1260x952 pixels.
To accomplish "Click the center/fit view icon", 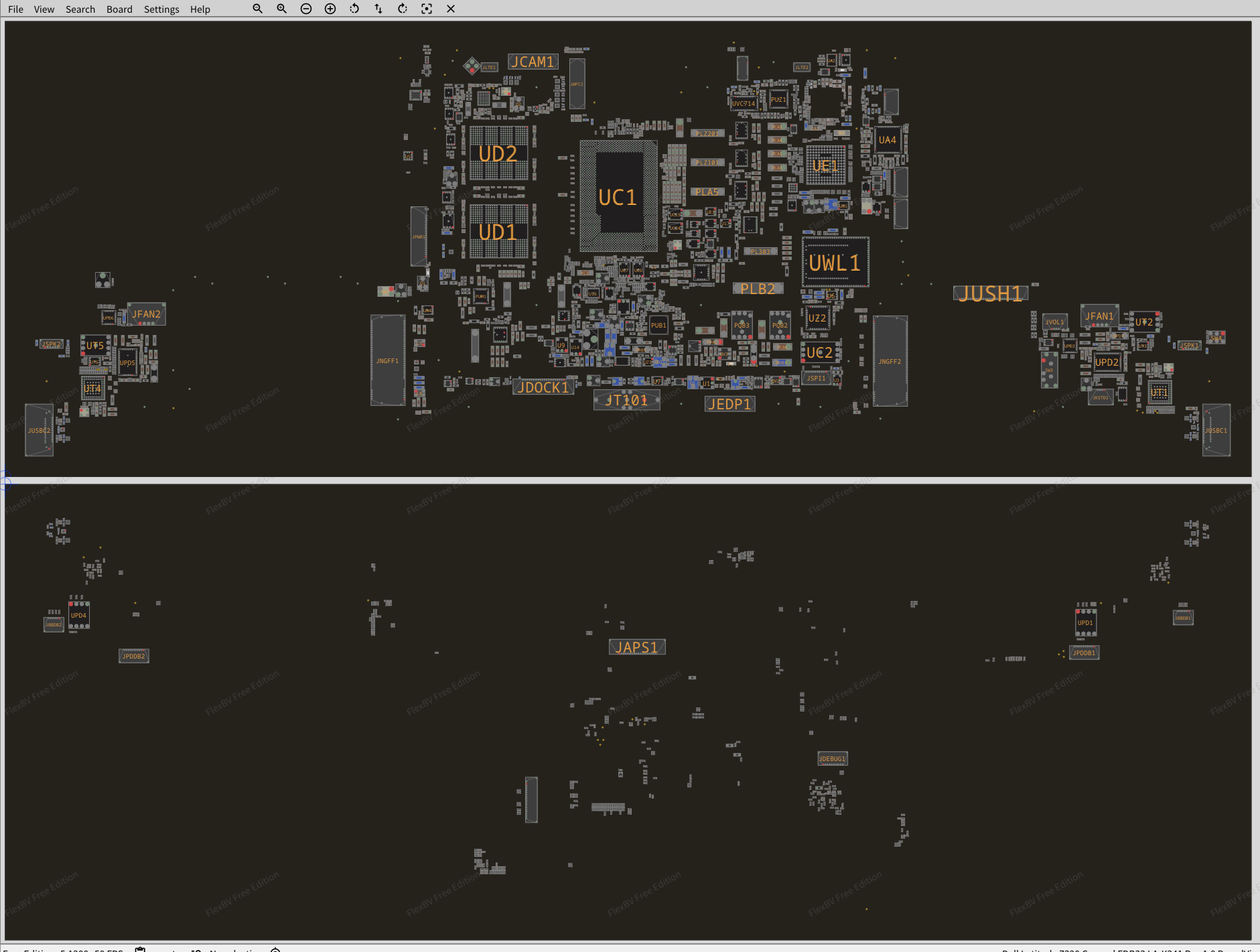I will 427,9.
